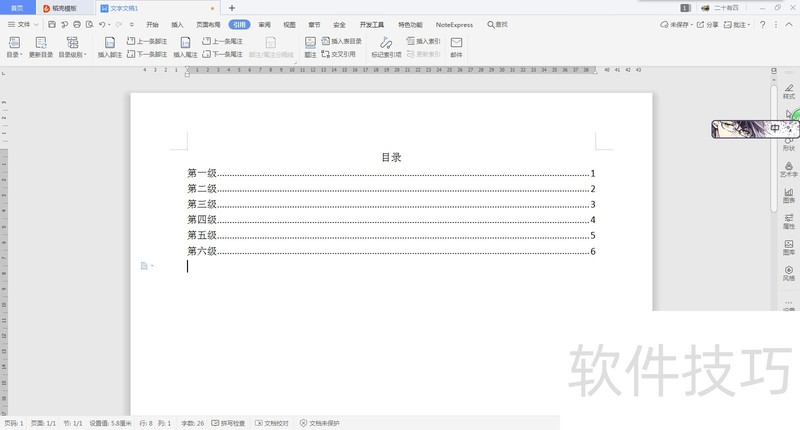Jump to 上一条尾注 previous endnote
This screenshot has height=430, width=800.
[222, 41]
